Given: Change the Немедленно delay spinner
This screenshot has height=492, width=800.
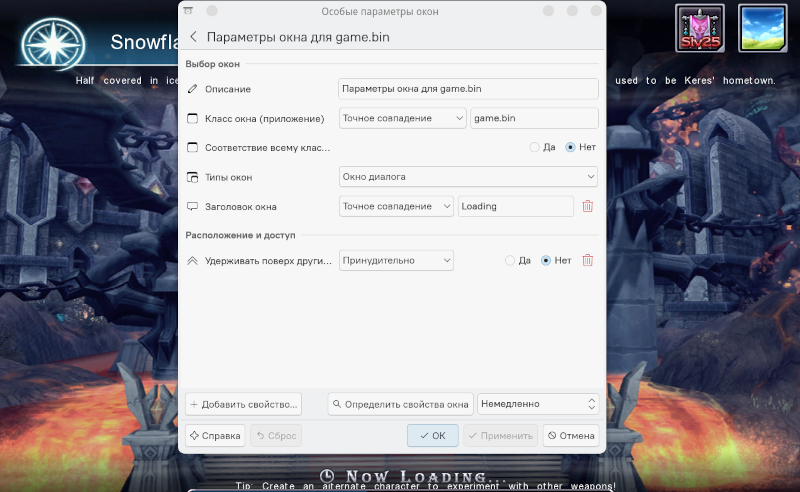Looking at the screenshot, I should 538,404.
